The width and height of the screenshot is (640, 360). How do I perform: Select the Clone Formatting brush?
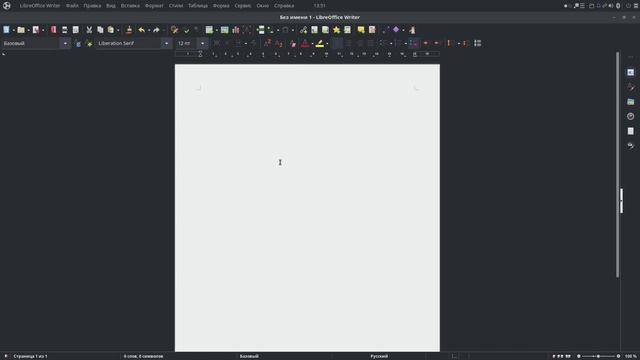point(129,30)
